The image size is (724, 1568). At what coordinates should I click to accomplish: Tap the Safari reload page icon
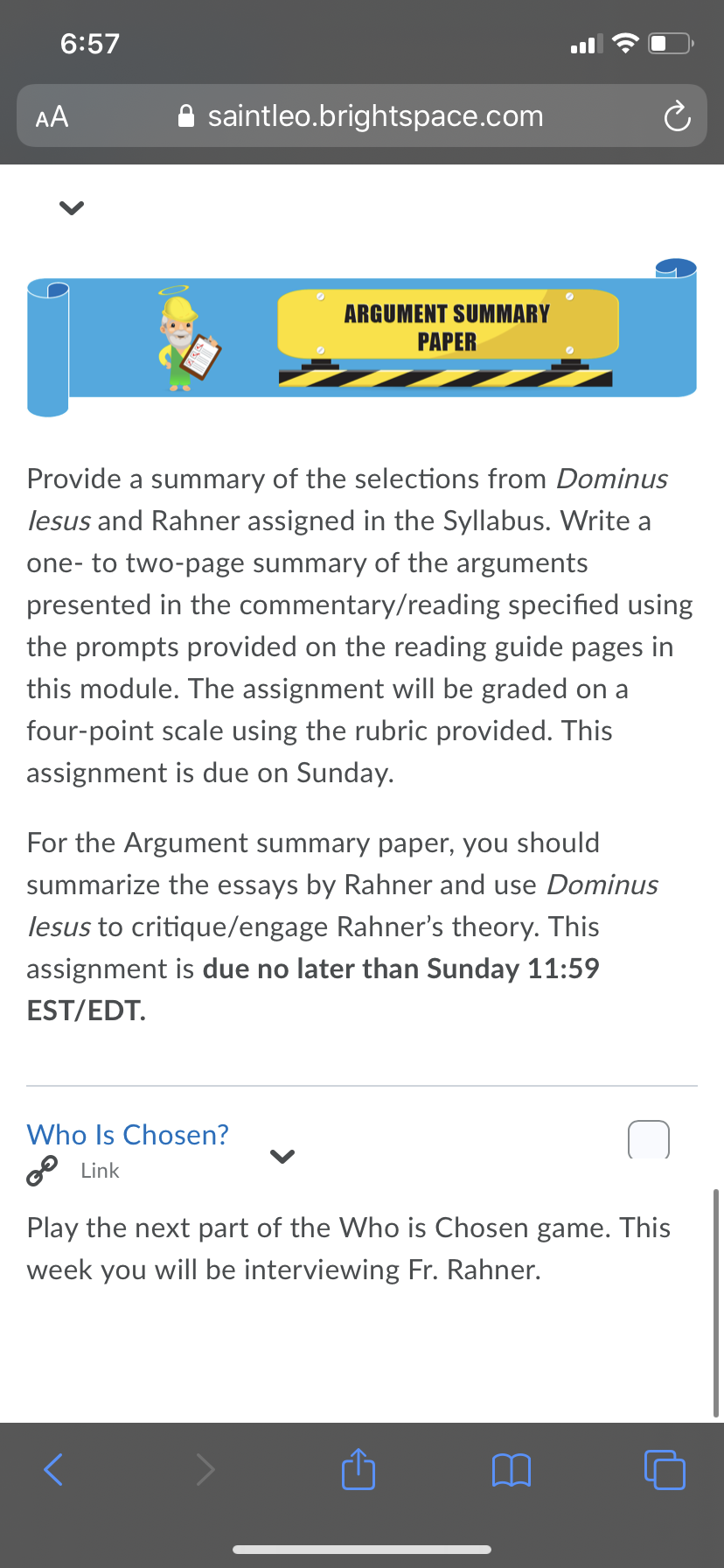(677, 116)
